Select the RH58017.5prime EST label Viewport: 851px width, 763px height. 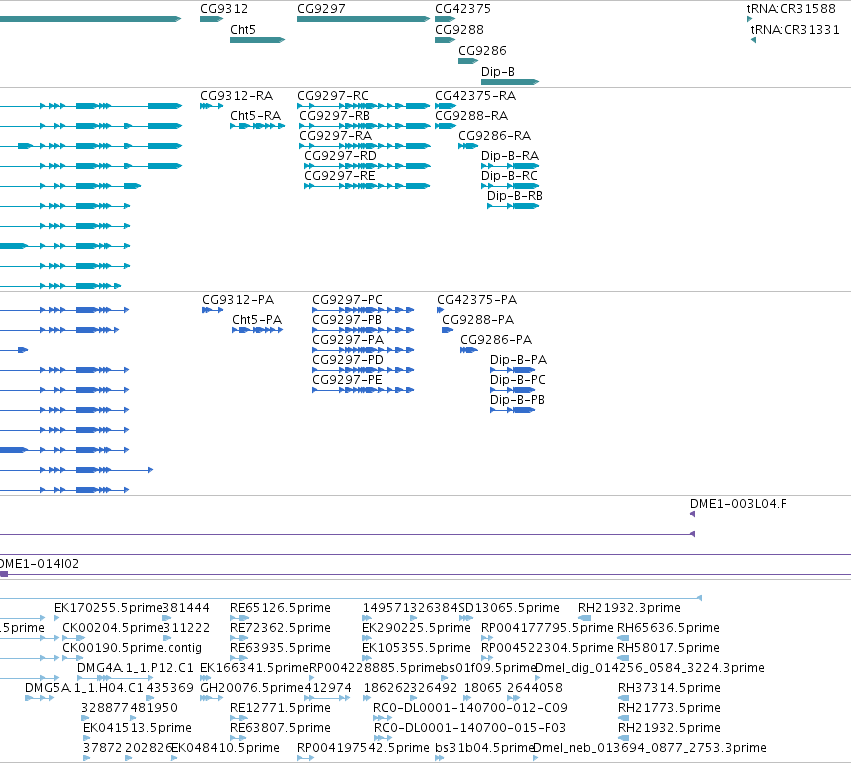tap(669, 648)
